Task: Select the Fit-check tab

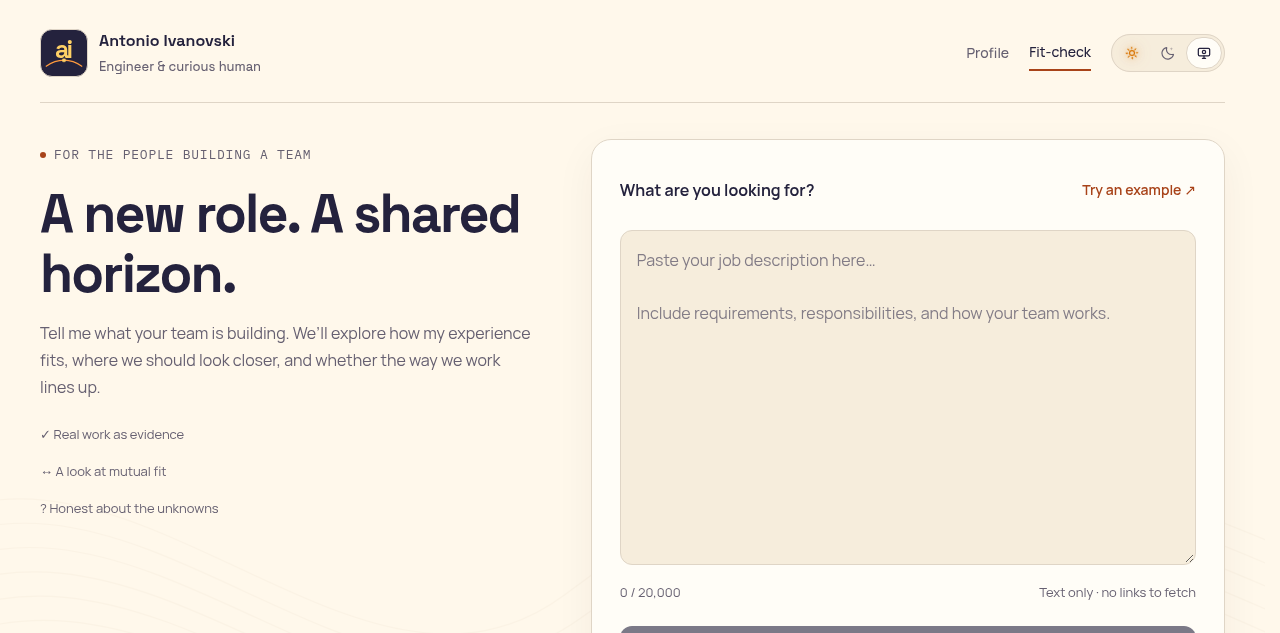Action: tap(1060, 52)
